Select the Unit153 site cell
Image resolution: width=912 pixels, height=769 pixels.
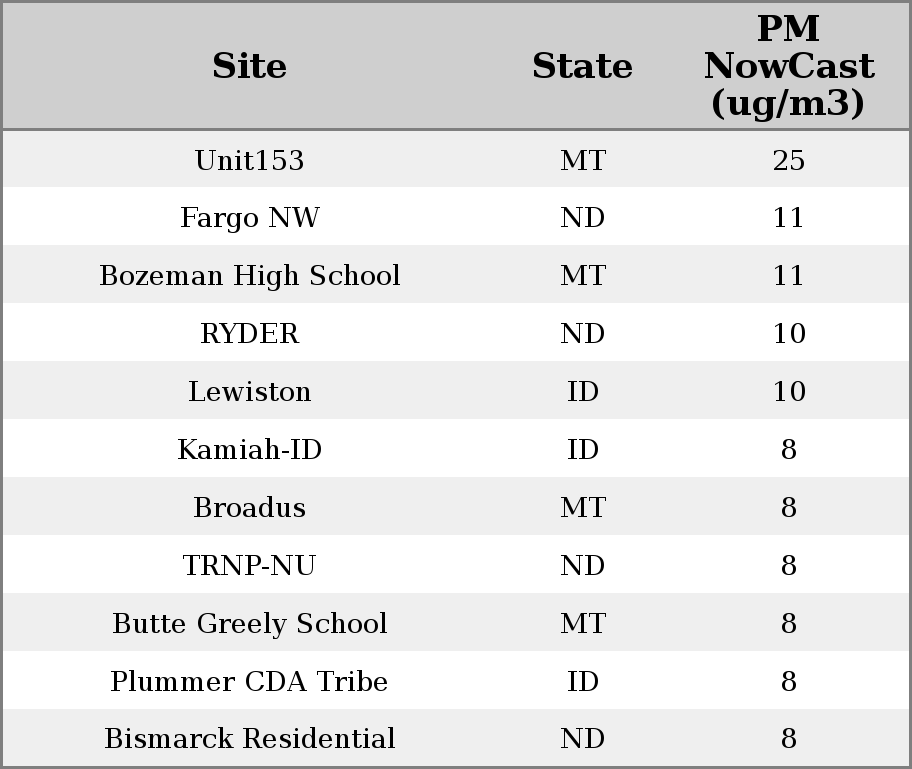[249, 160]
